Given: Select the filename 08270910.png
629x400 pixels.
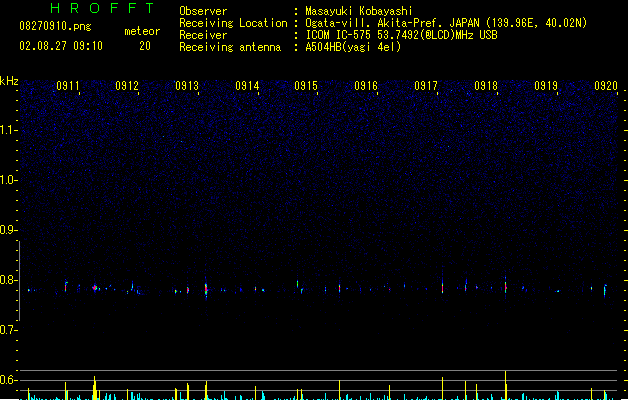Looking at the screenshot, I should (55, 26).
